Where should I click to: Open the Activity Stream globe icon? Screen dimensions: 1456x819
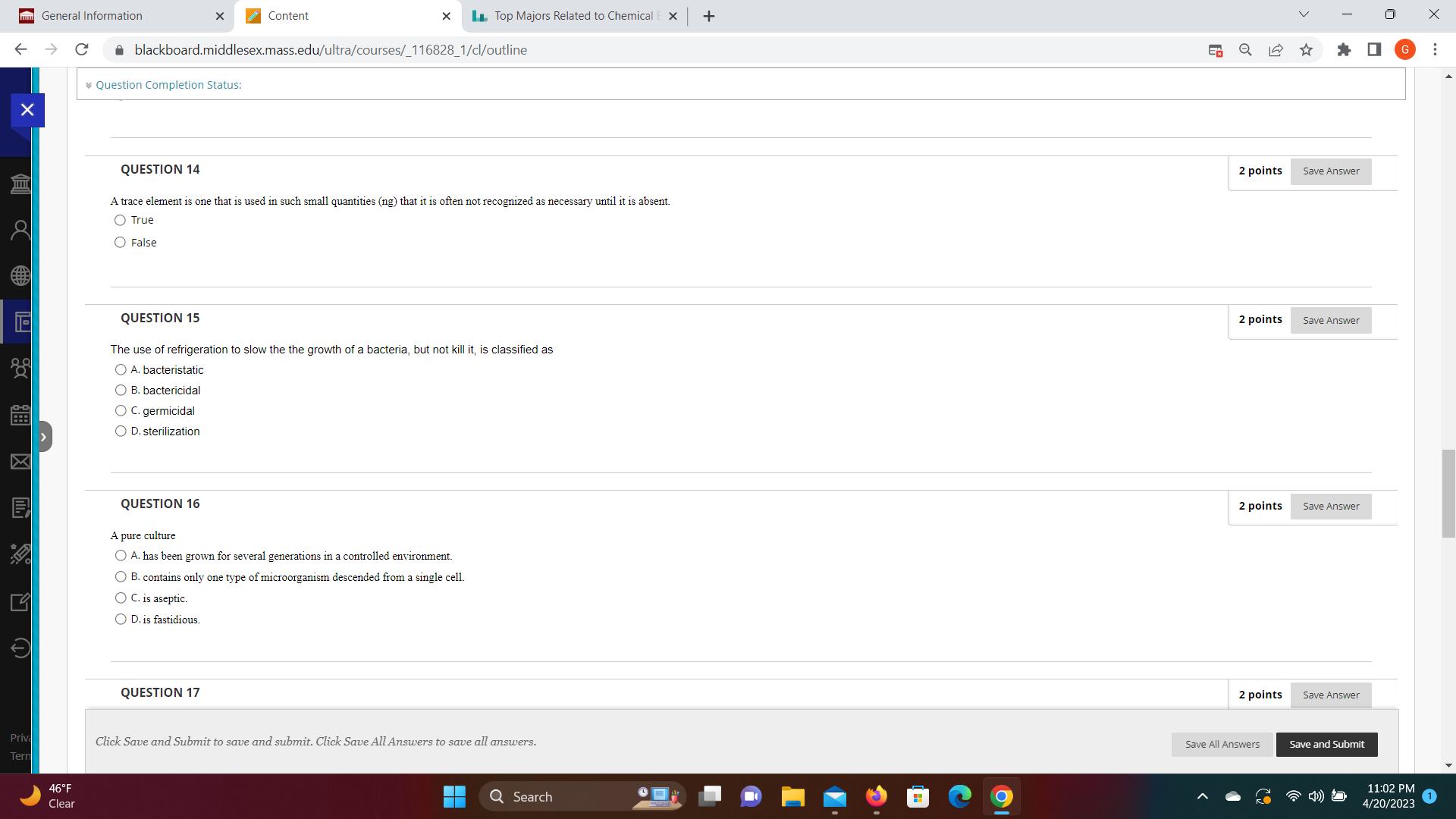(x=20, y=275)
